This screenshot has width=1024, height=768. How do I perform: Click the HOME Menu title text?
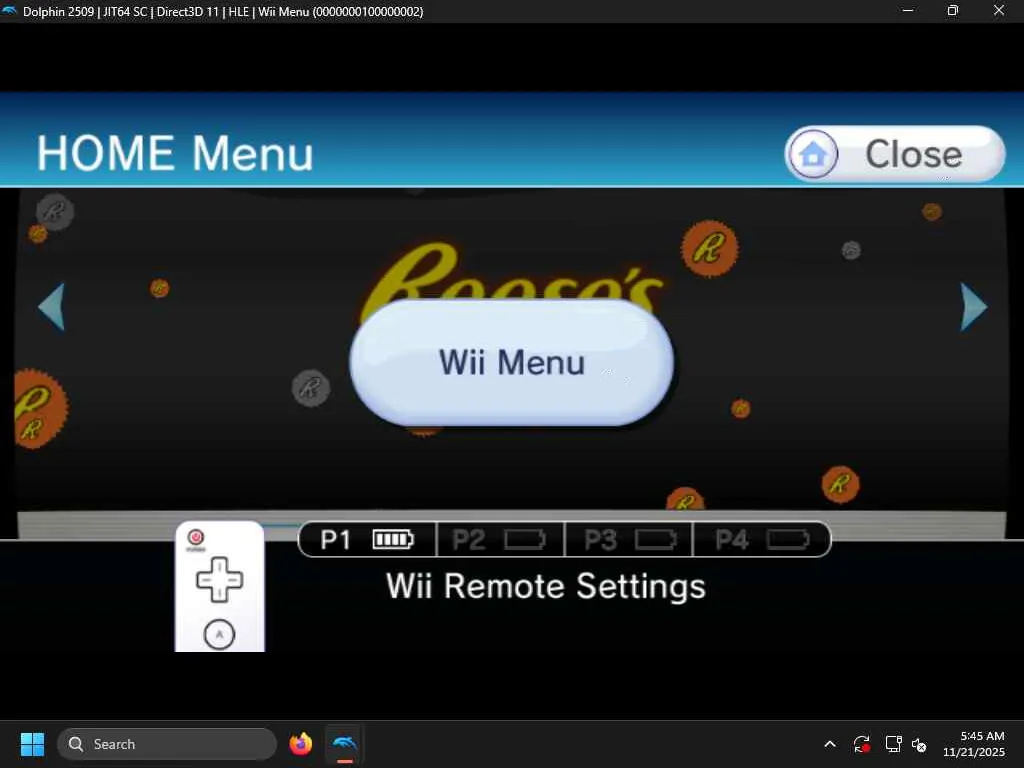[x=175, y=154]
